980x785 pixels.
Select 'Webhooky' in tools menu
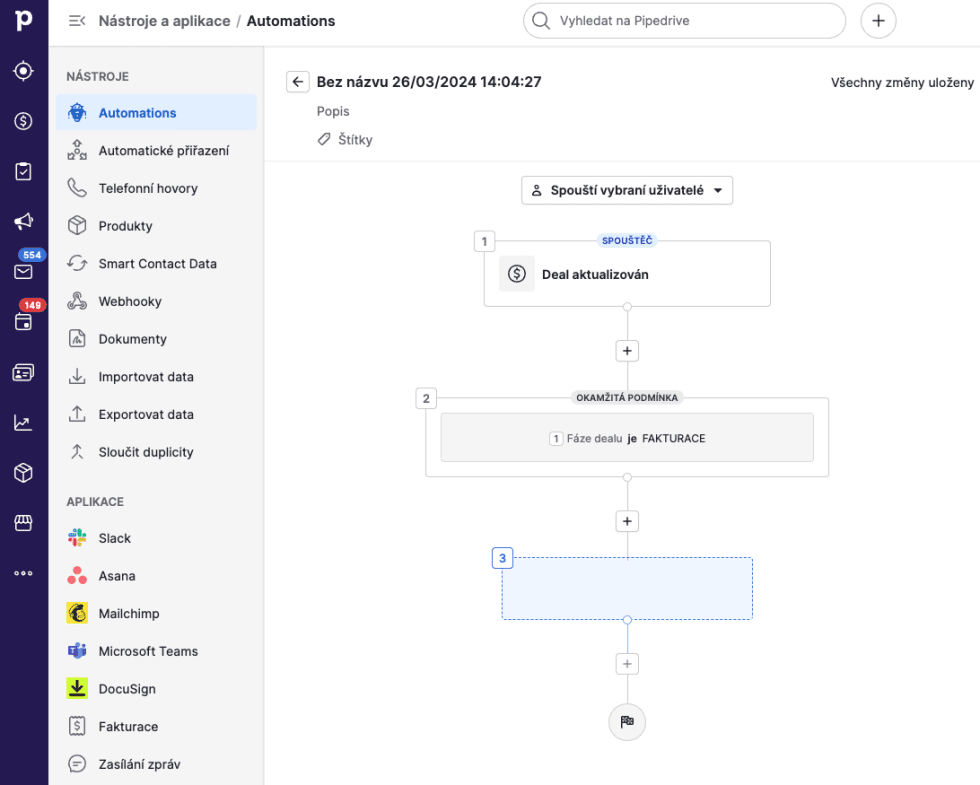[130, 301]
